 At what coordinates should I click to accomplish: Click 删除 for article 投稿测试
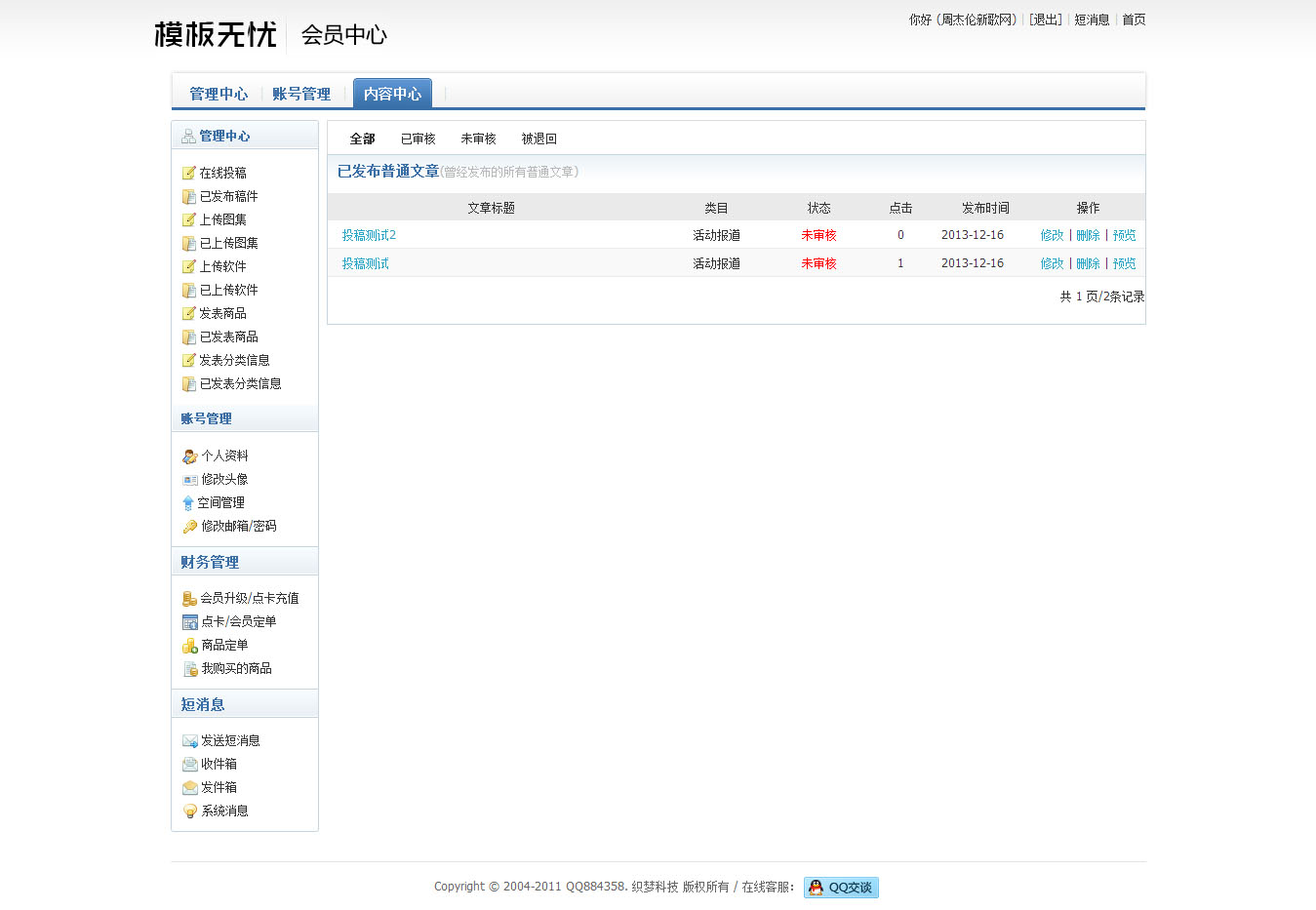tap(1088, 263)
